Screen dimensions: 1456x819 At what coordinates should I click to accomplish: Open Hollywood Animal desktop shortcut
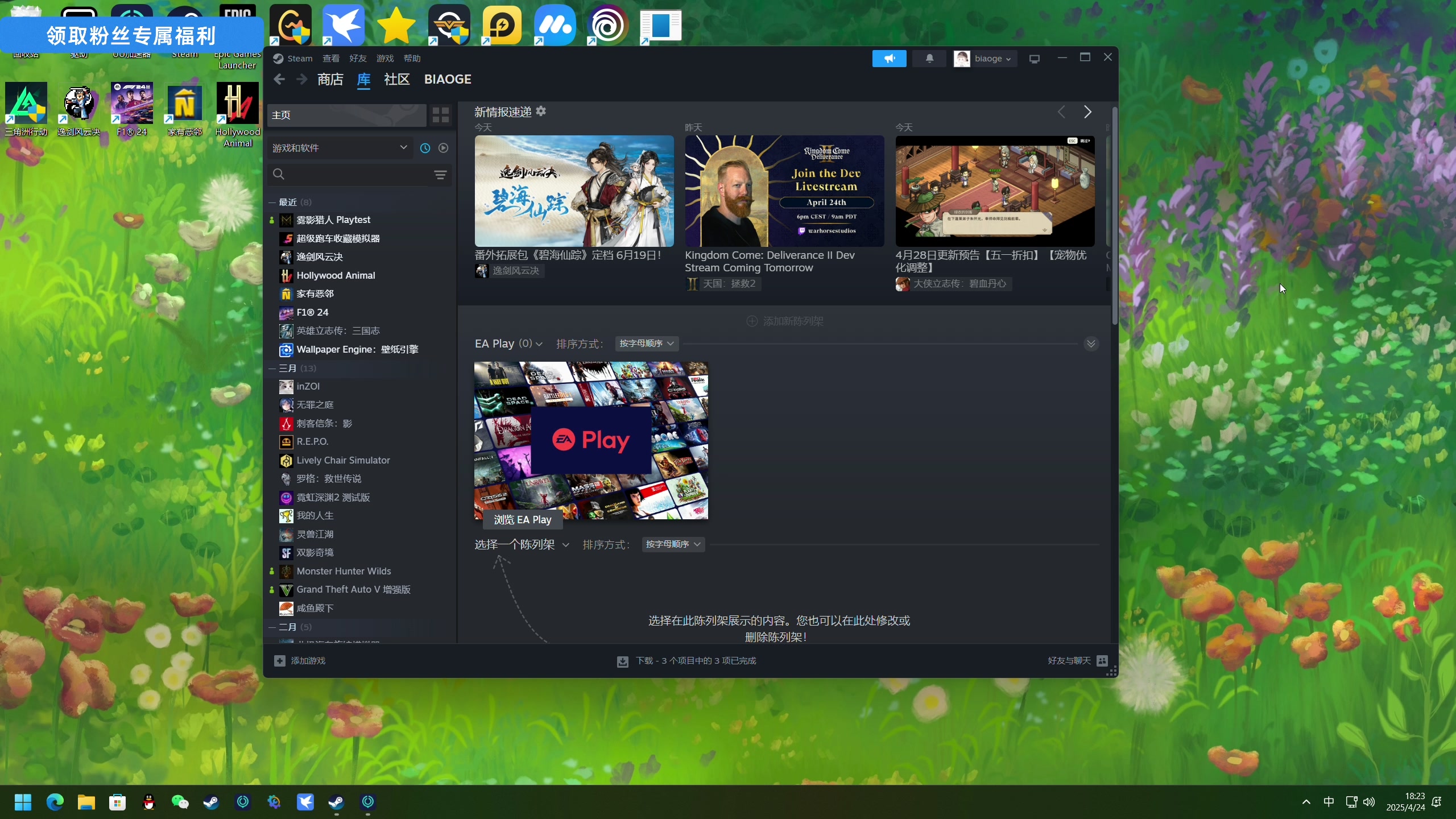(x=238, y=115)
